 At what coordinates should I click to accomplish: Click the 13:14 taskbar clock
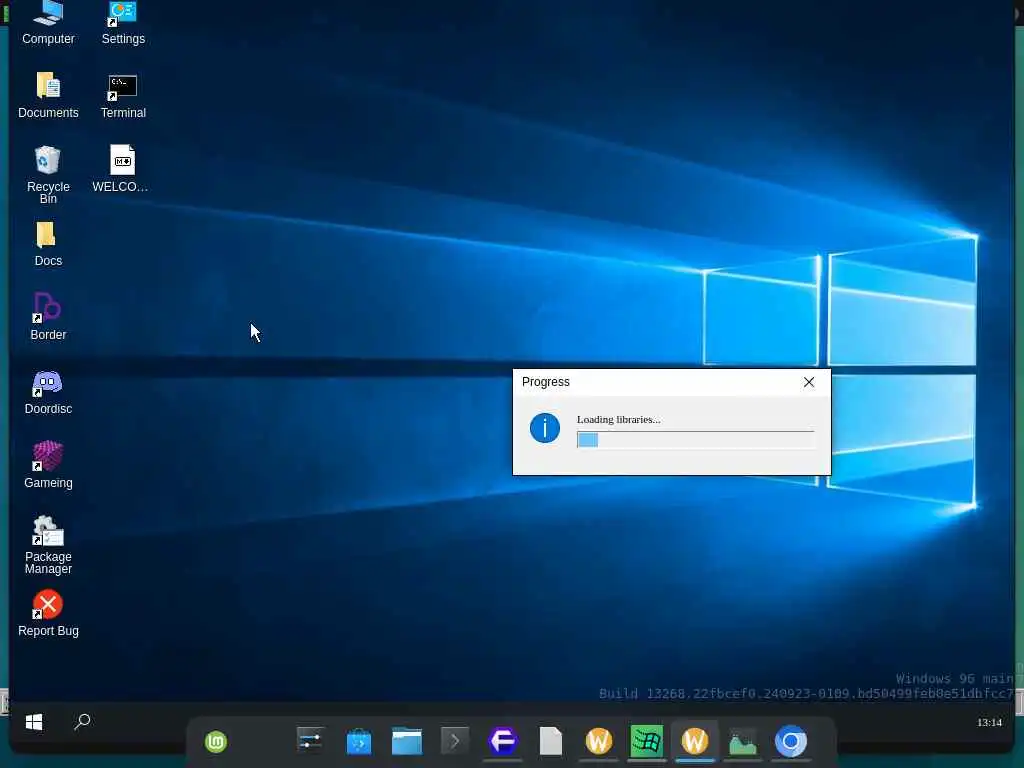tap(989, 722)
